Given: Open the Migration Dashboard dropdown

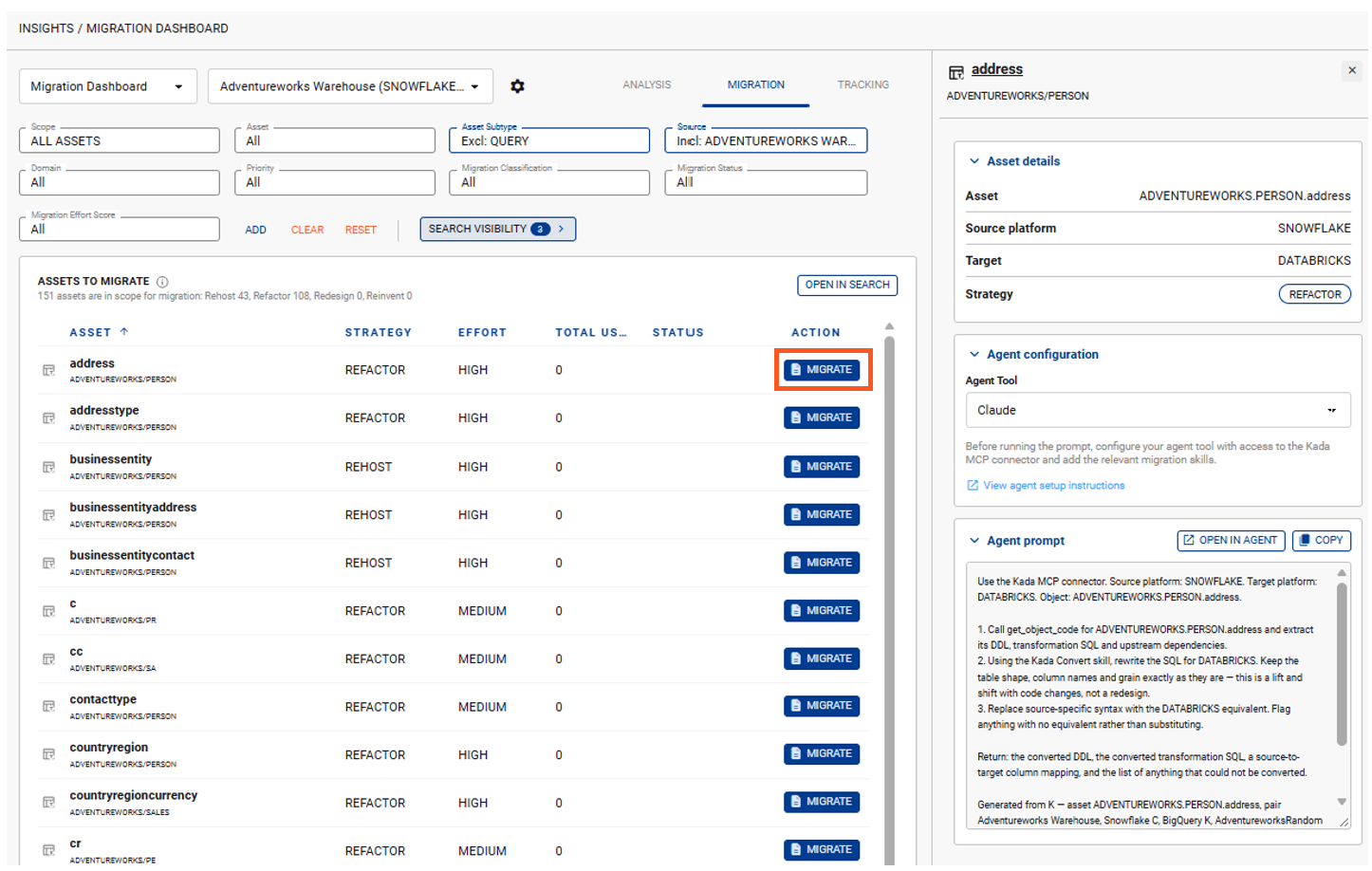Looking at the screenshot, I should [108, 86].
